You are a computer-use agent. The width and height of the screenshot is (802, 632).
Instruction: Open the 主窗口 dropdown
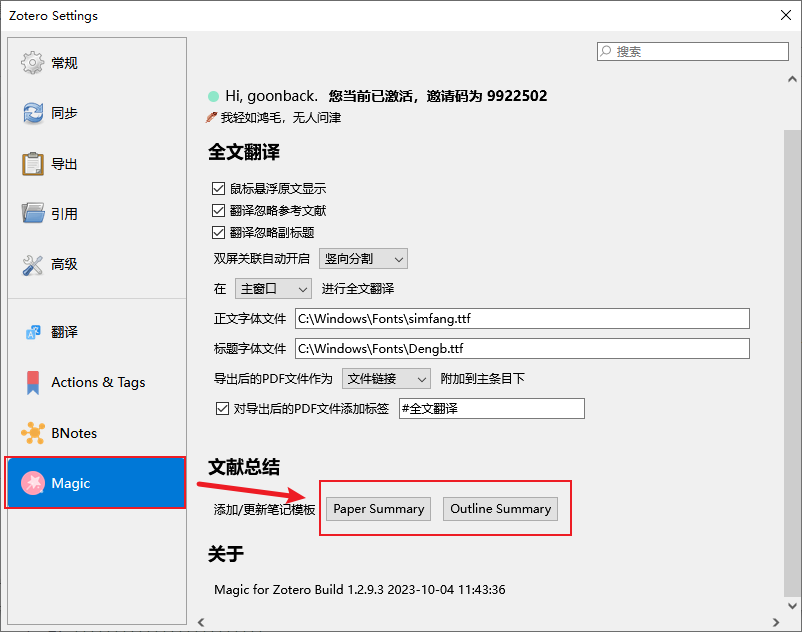coord(273,289)
